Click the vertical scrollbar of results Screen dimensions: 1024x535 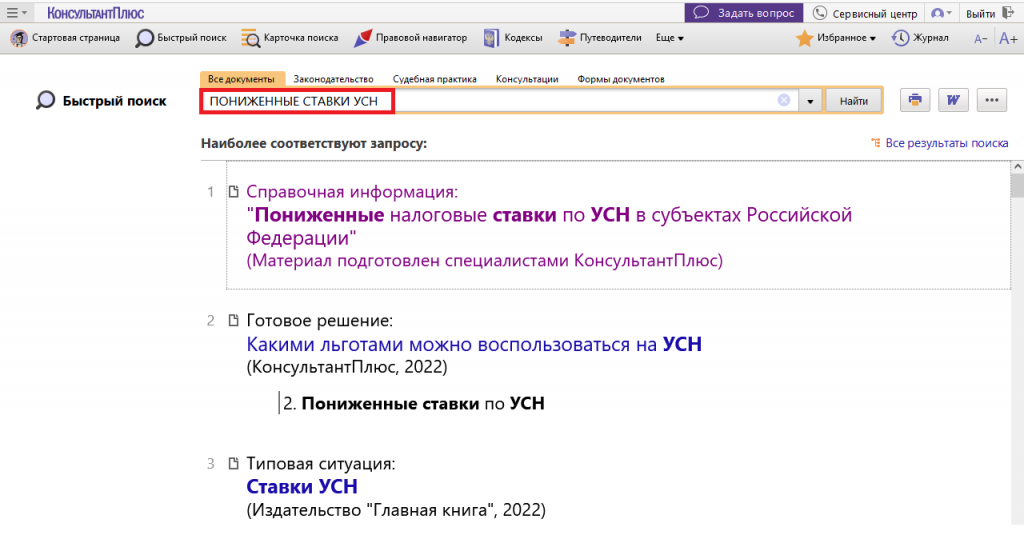pyautogui.click(x=1016, y=350)
